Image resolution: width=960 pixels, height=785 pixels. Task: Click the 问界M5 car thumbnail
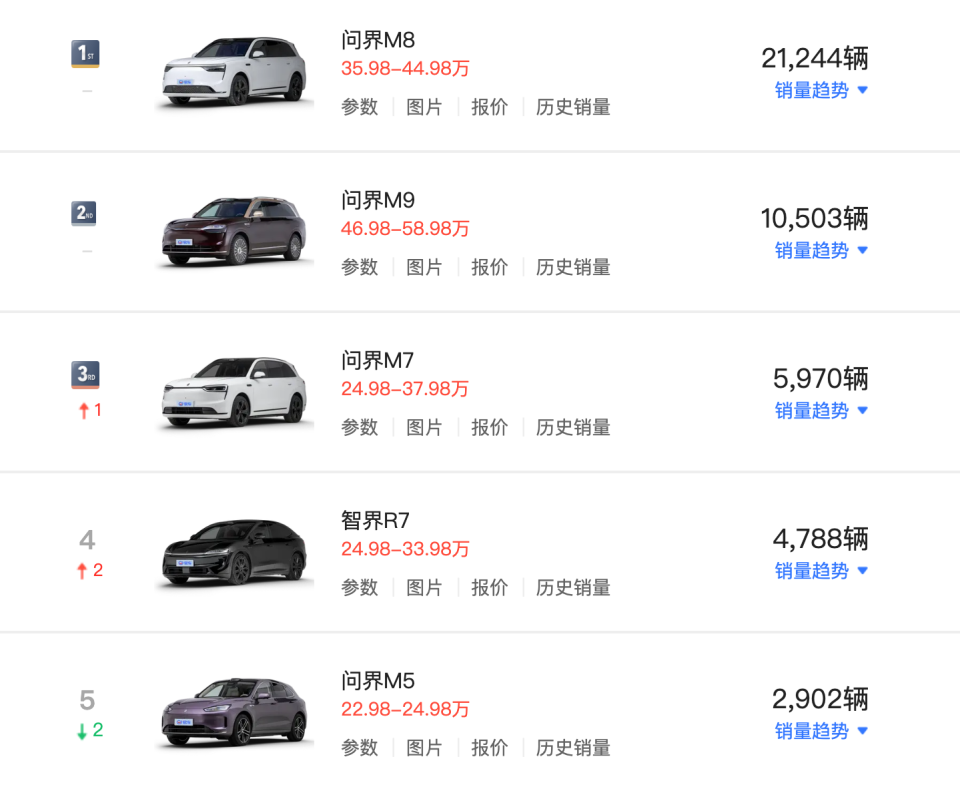[233, 710]
